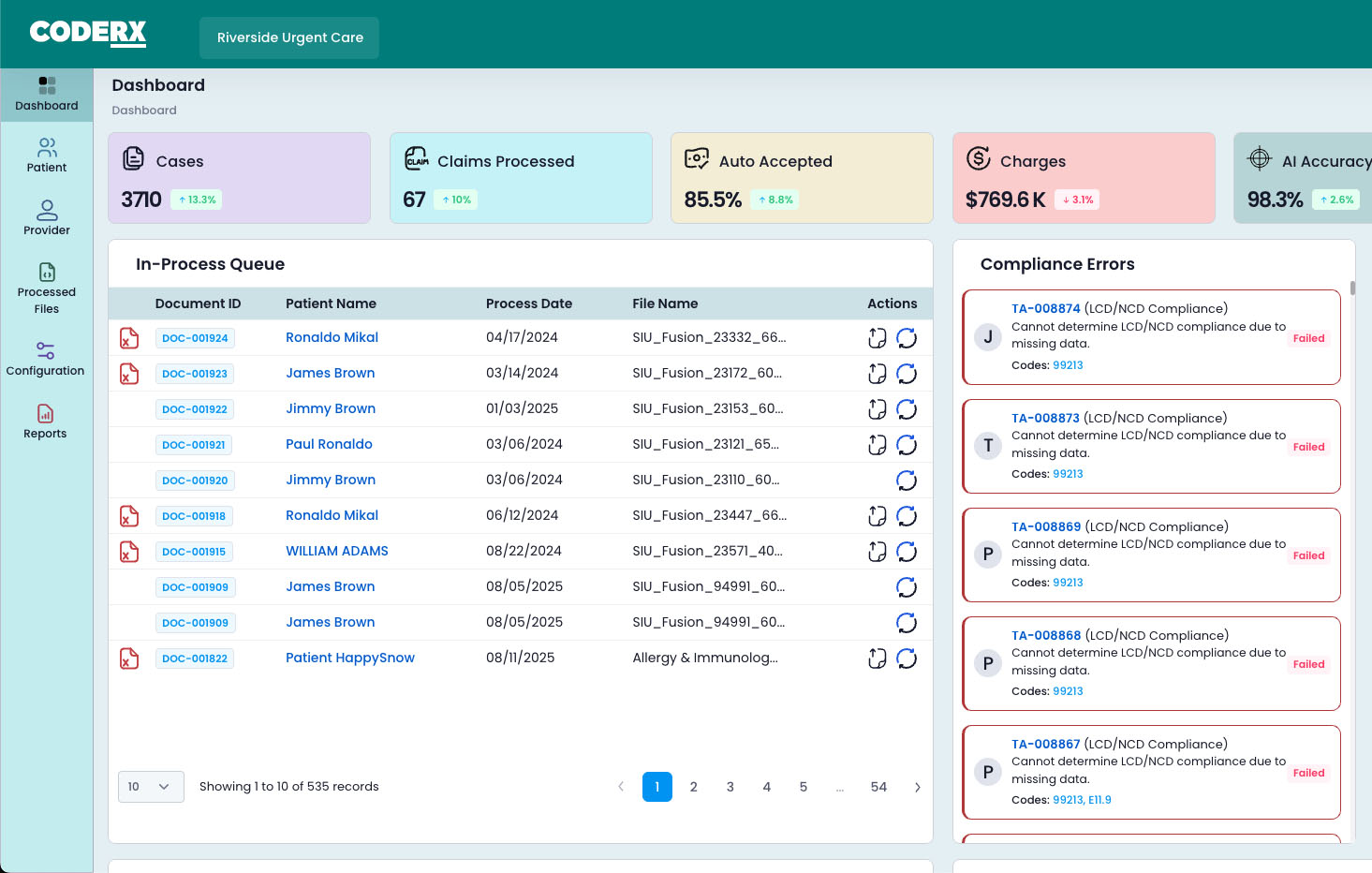Click the reprocess document icon for DOC-001822

(877, 658)
